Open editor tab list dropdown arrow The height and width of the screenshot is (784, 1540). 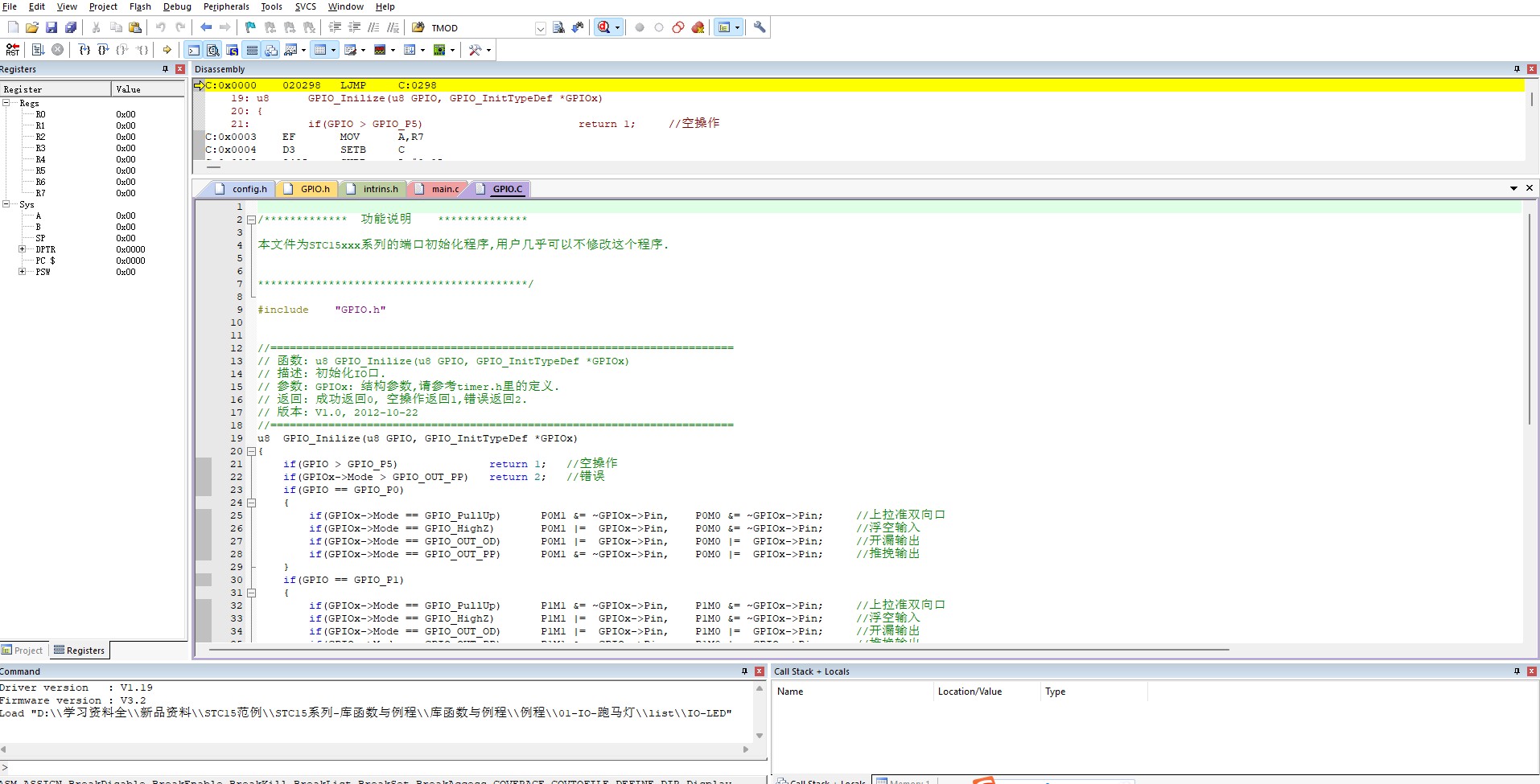1513,188
